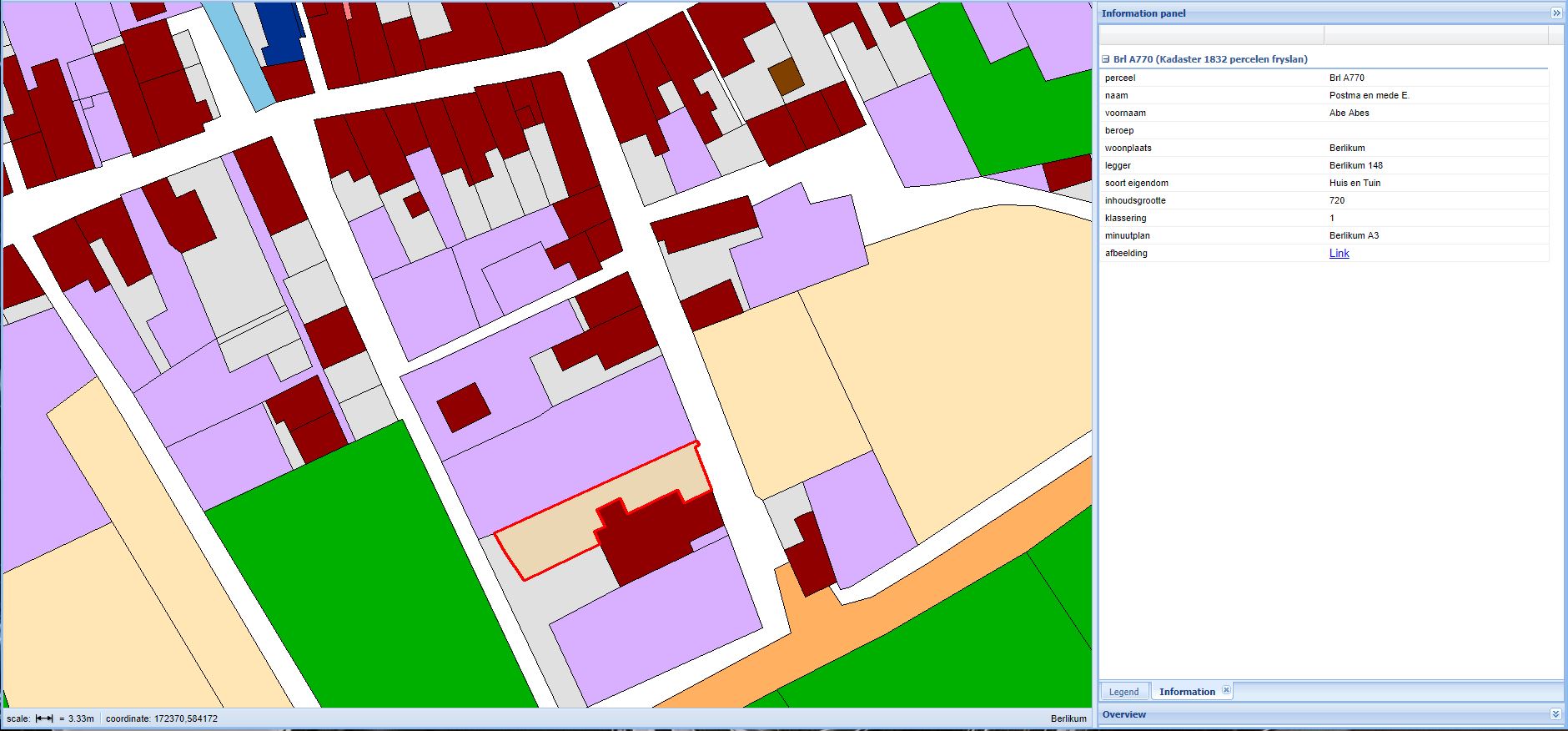Collapse the Brl A770 result group
This screenshot has width=1568, height=731.
tap(1106, 60)
